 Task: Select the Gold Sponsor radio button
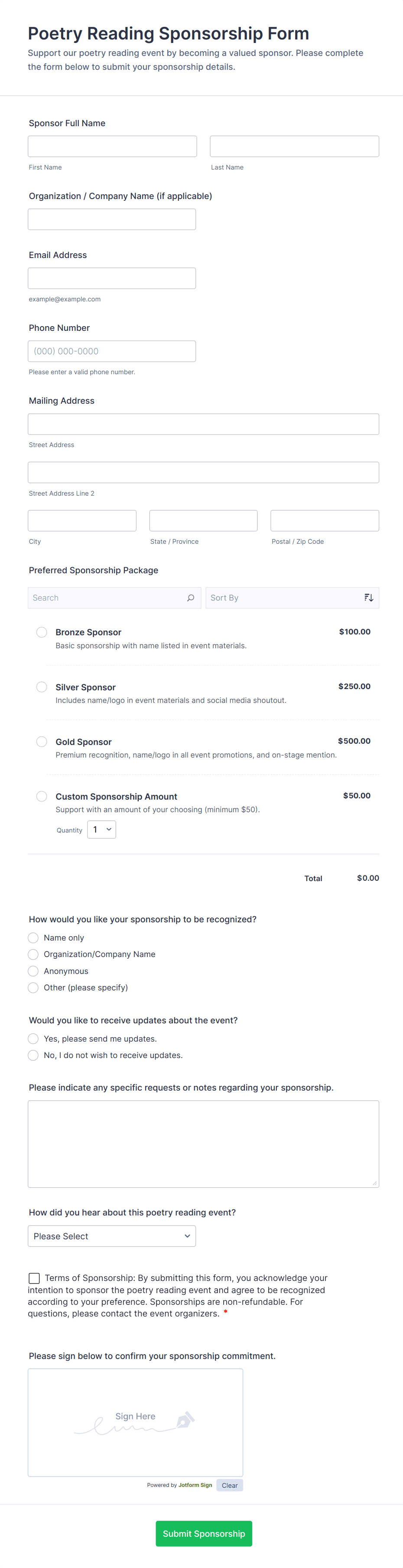point(42,742)
